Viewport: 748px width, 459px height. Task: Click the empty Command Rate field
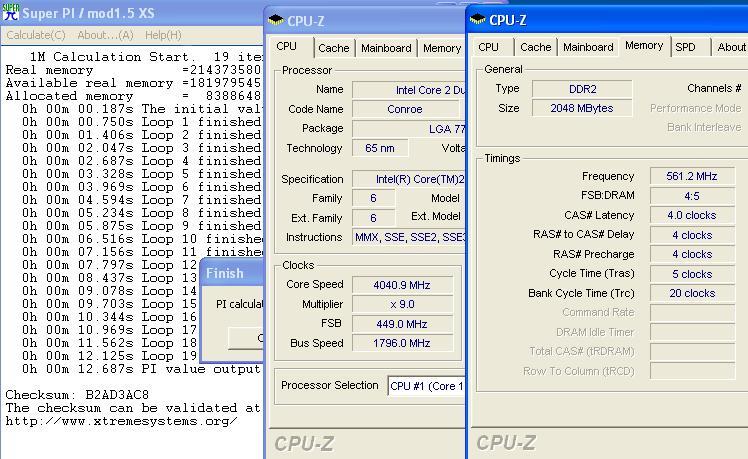click(x=692, y=313)
